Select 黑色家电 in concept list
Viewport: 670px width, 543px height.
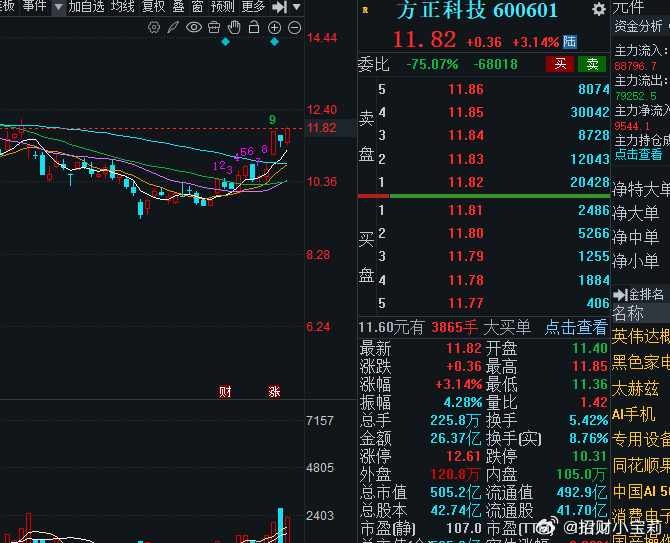641,362
